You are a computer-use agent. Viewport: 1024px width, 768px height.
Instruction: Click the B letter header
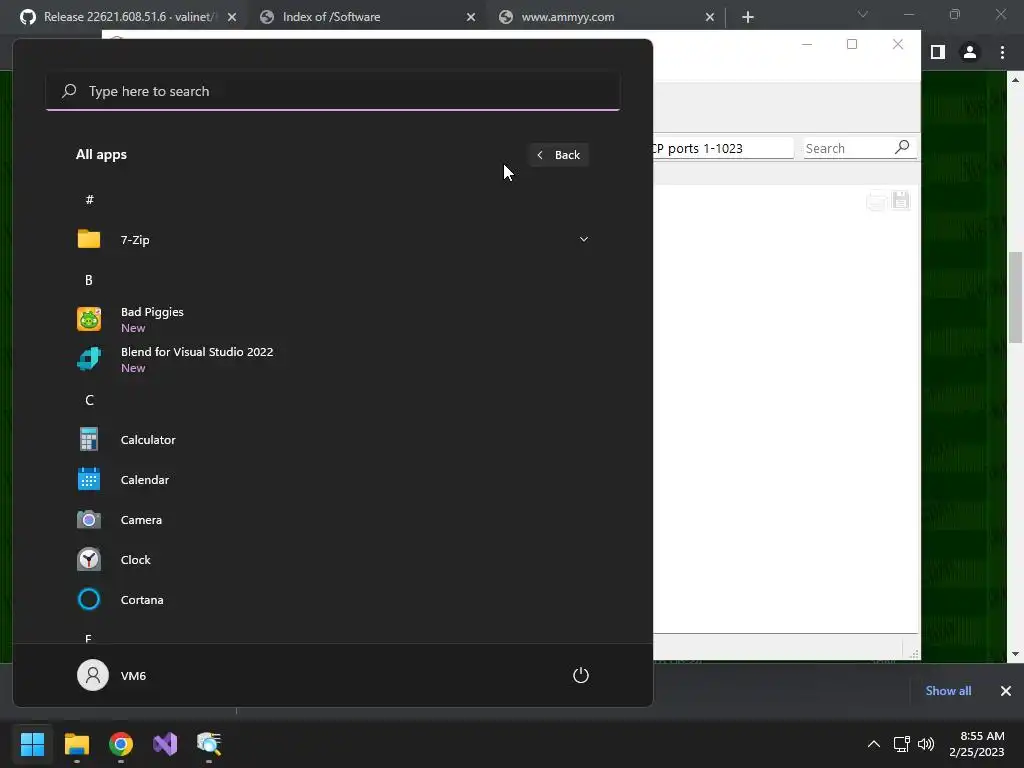(x=89, y=280)
